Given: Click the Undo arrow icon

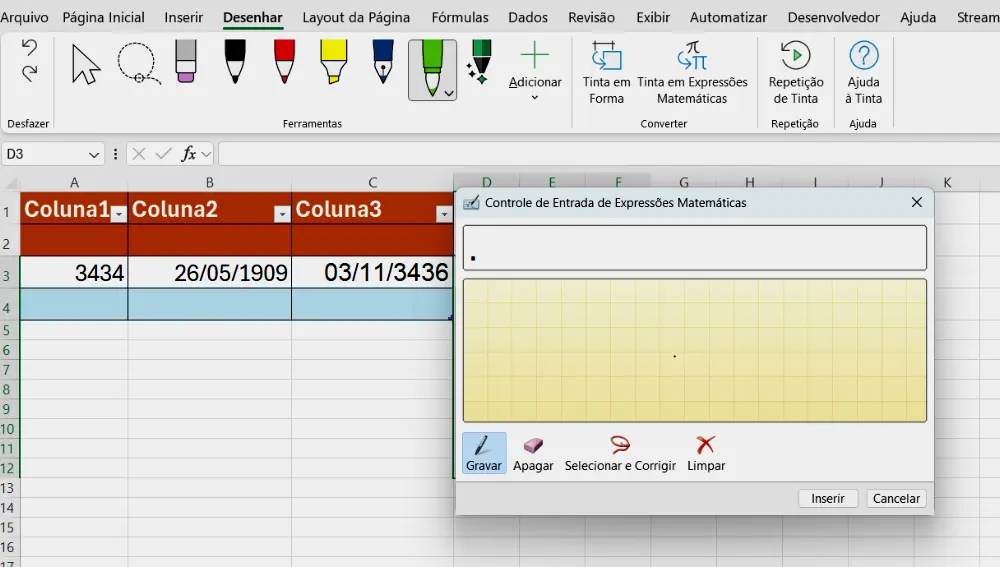Looking at the screenshot, I should click(x=29, y=47).
